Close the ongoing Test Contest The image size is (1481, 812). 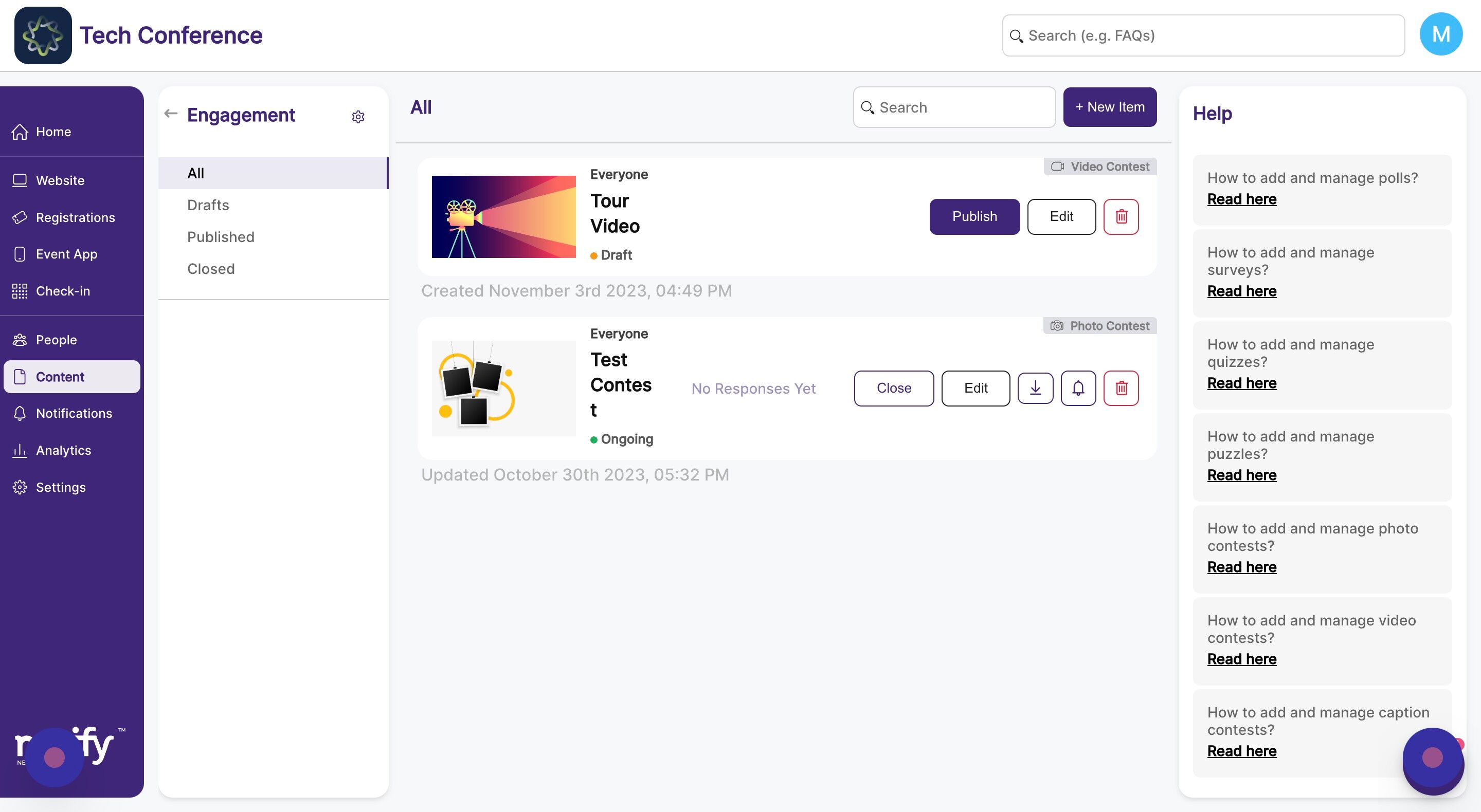point(893,388)
